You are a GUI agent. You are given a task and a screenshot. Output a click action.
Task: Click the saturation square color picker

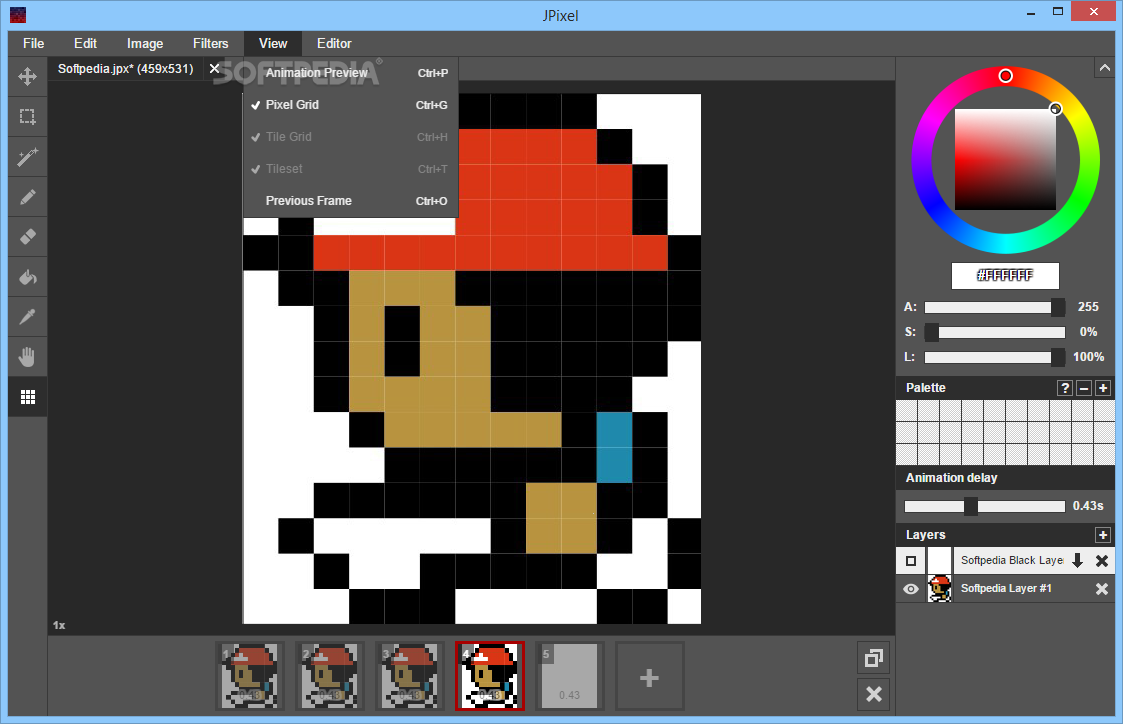pos(1006,160)
